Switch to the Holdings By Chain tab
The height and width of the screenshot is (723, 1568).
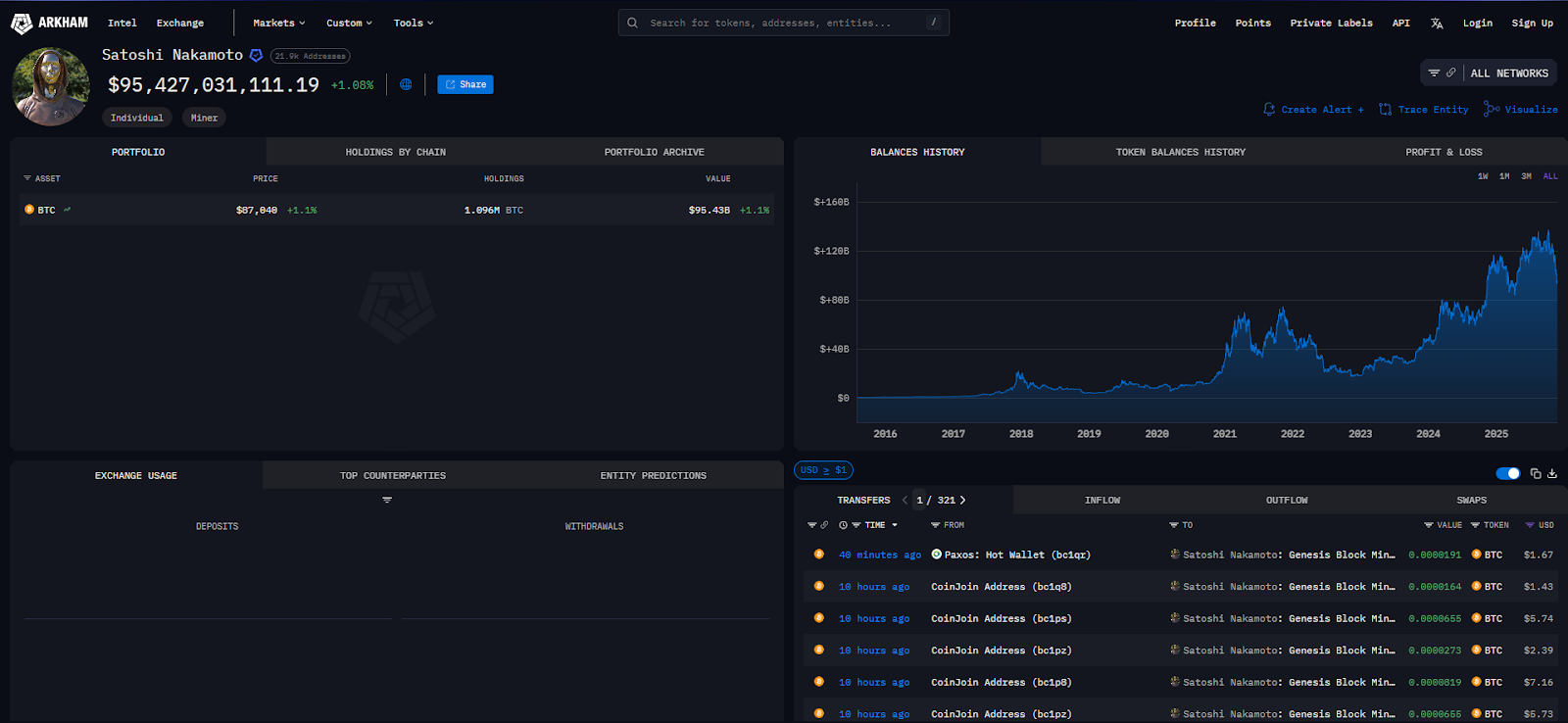(396, 152)
